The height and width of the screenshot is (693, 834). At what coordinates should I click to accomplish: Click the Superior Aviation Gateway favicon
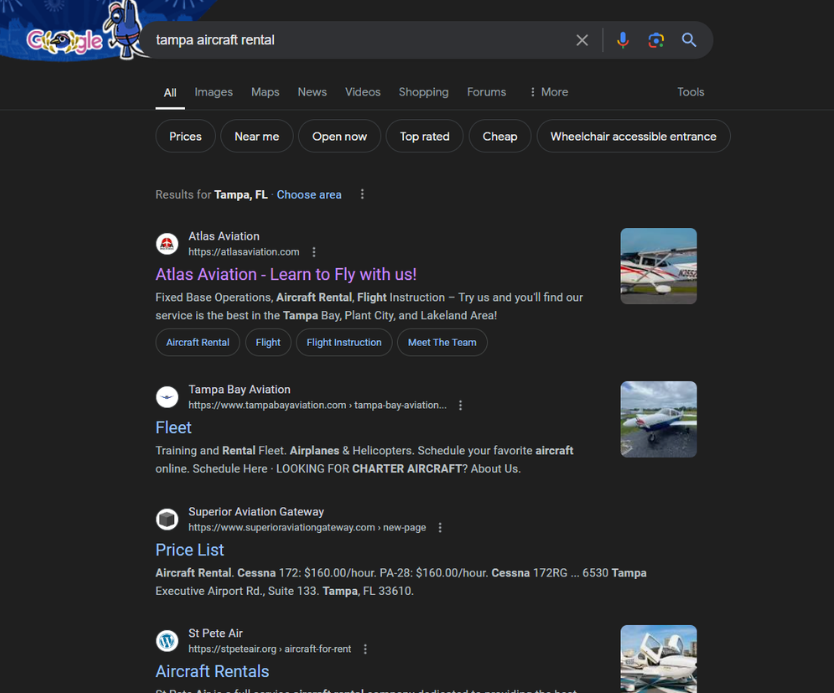[167, 519]
